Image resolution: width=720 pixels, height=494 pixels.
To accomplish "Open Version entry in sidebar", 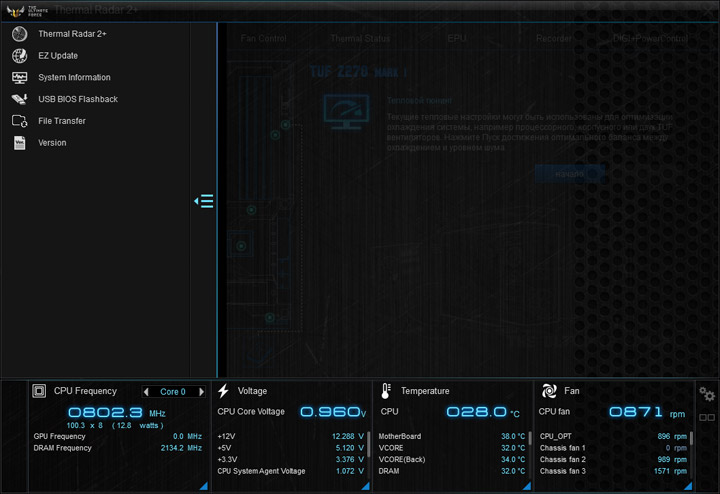I will coord(52,143).
